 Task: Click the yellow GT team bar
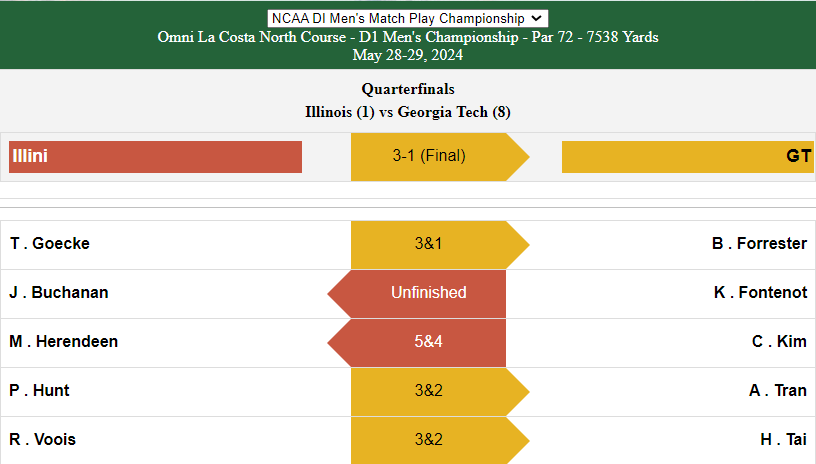click(x=687, y=157)
